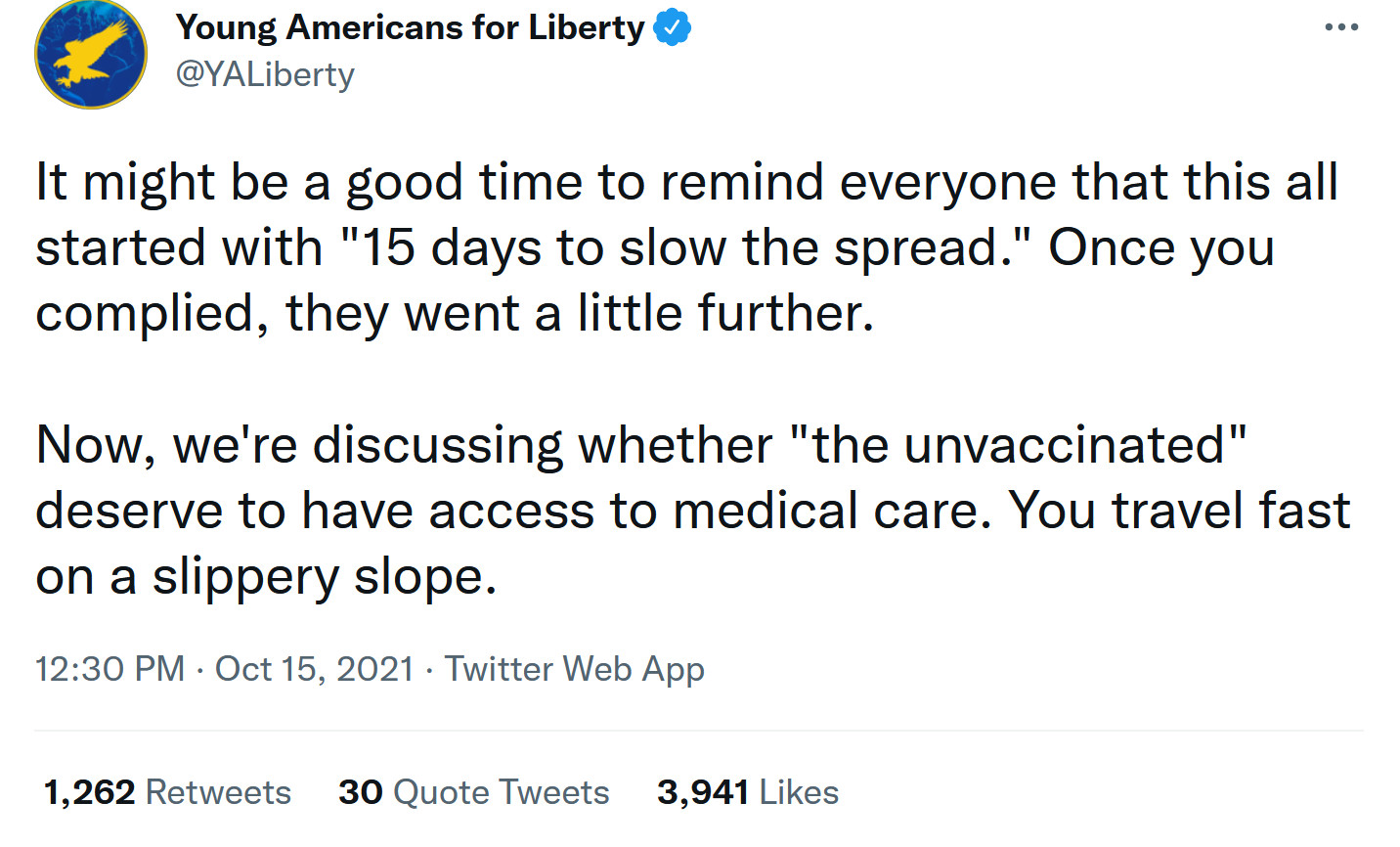Click the blue verified checkmark badge
The image size is (1400, 847).
[x=672, y=28]
